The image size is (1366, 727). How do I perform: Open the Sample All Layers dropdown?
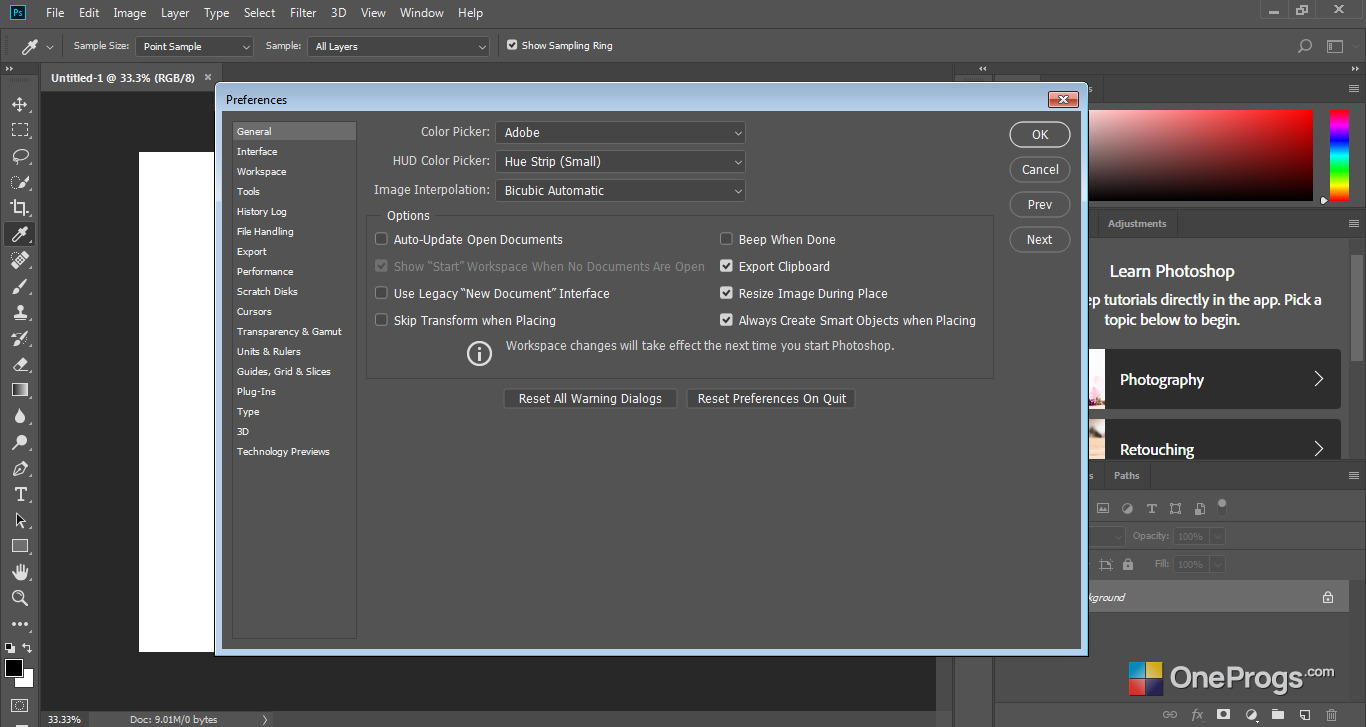[399, 46]
